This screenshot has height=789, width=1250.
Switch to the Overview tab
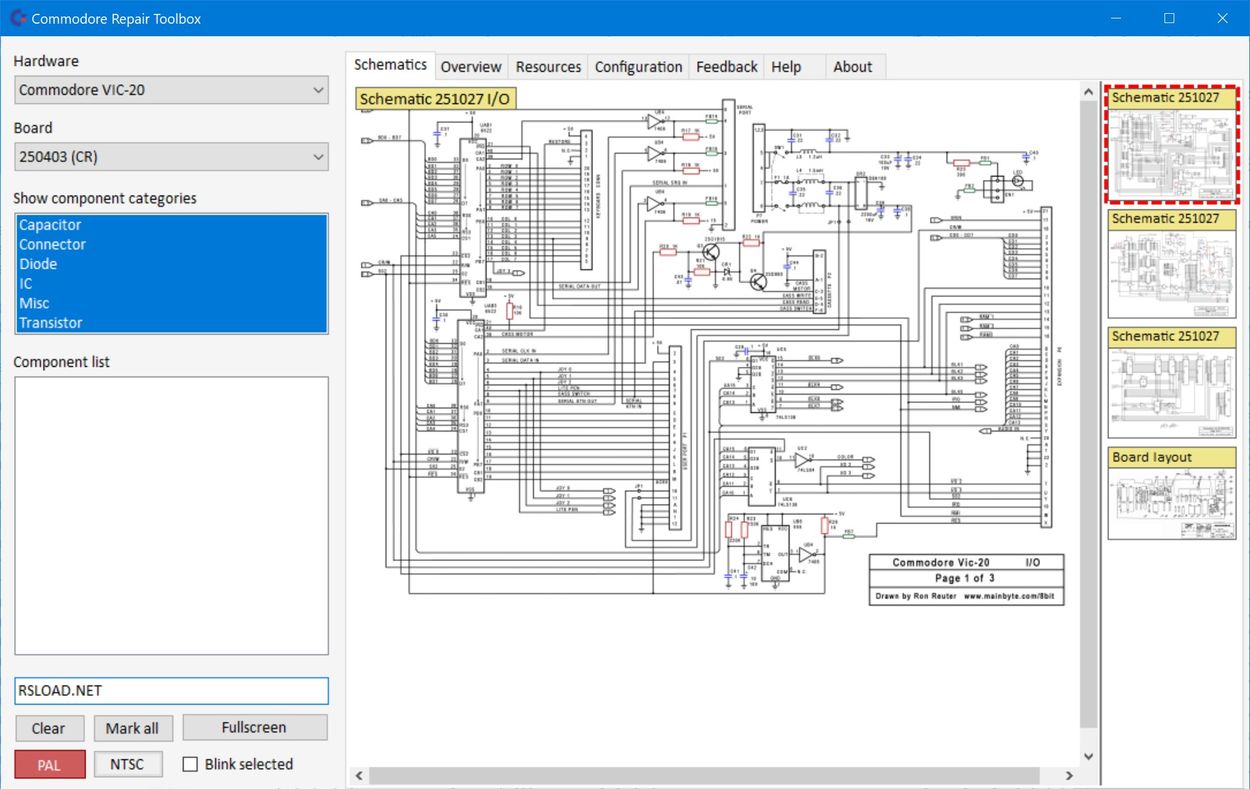470,67
